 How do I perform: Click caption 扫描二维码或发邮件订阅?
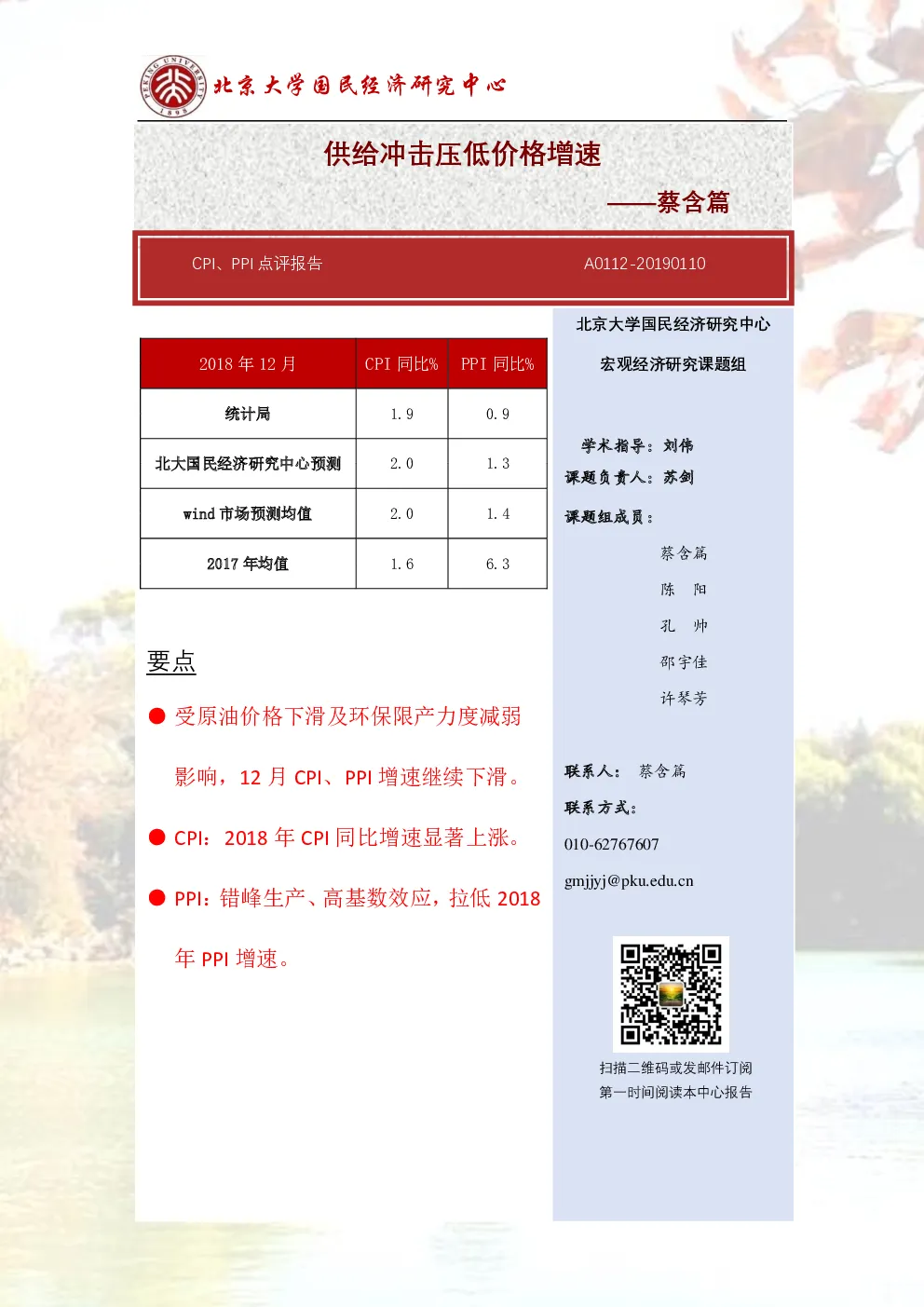(x=675, y=1068)
